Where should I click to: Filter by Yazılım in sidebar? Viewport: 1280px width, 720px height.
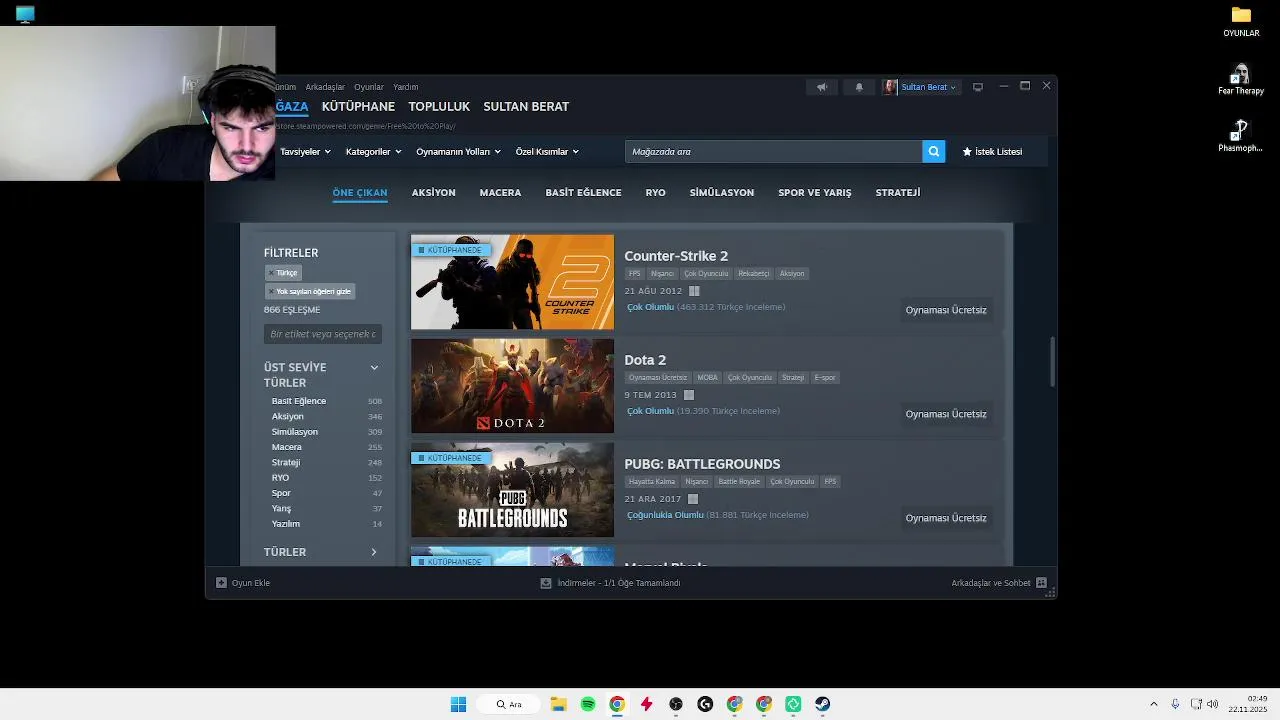pyautogui.click(x=286, y=524)
